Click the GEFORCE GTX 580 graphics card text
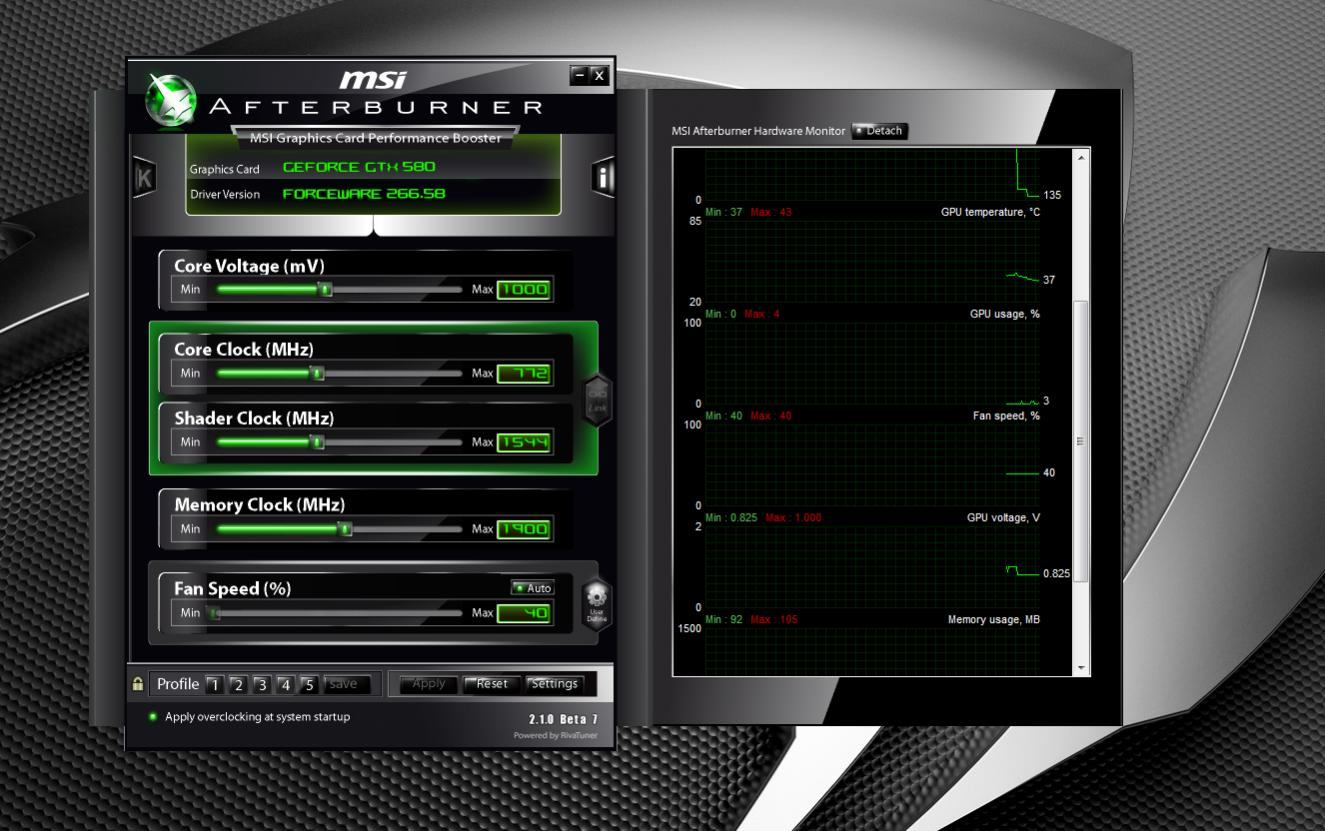 click(360, 167)
